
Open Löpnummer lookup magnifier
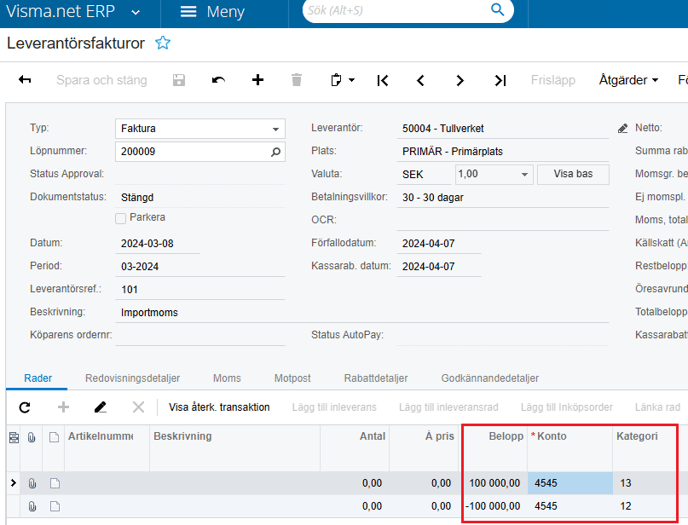[276, 152]
